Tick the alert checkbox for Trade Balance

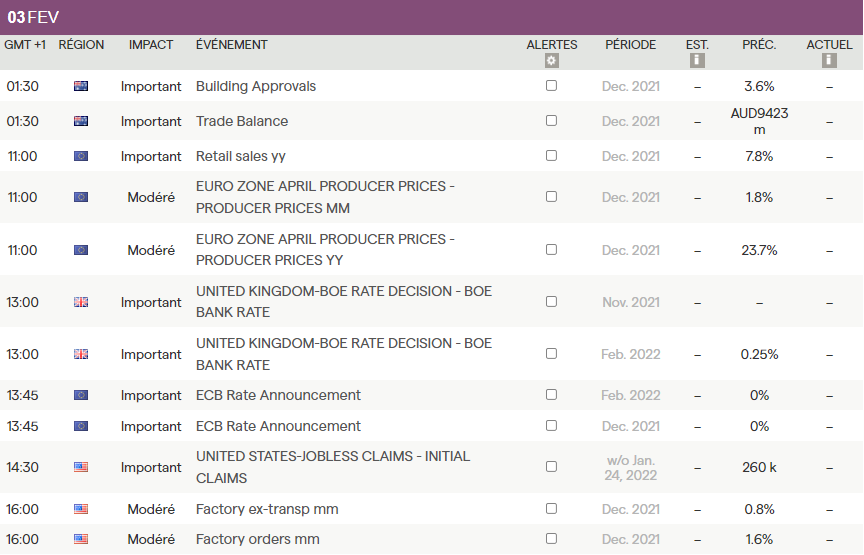pos(551,121)
